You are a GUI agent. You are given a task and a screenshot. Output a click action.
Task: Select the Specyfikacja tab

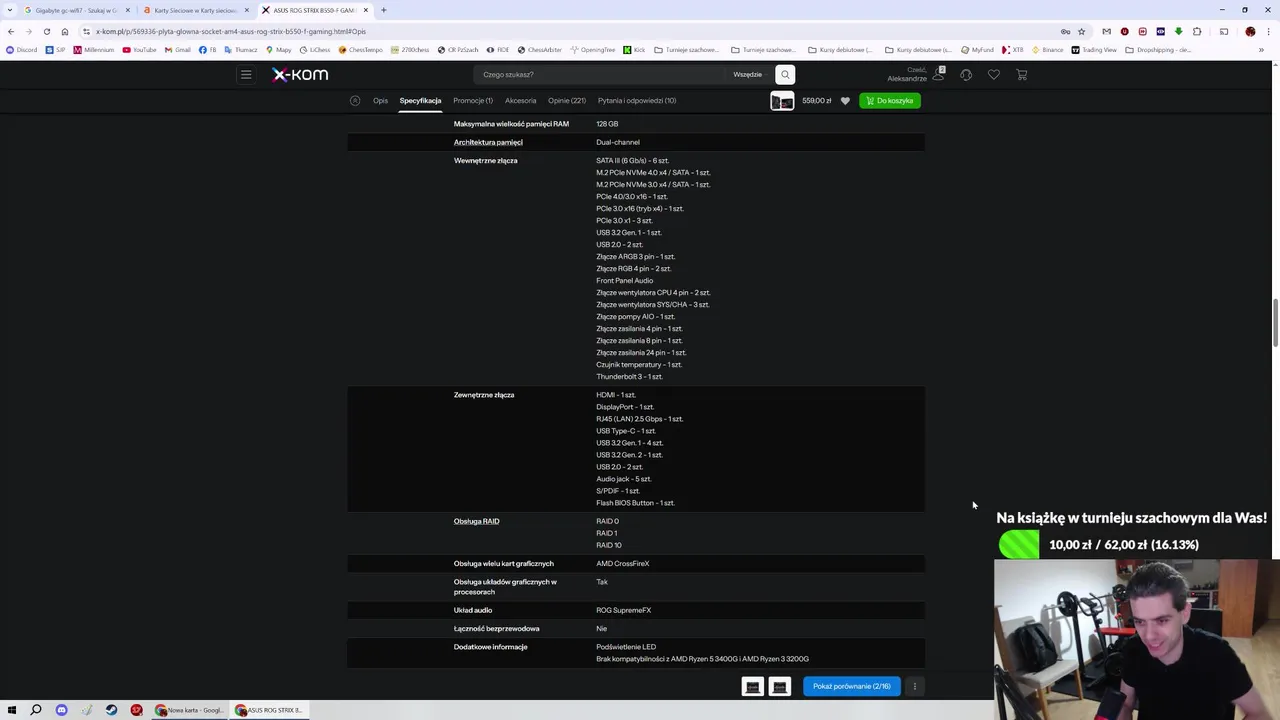click(420, 100)
